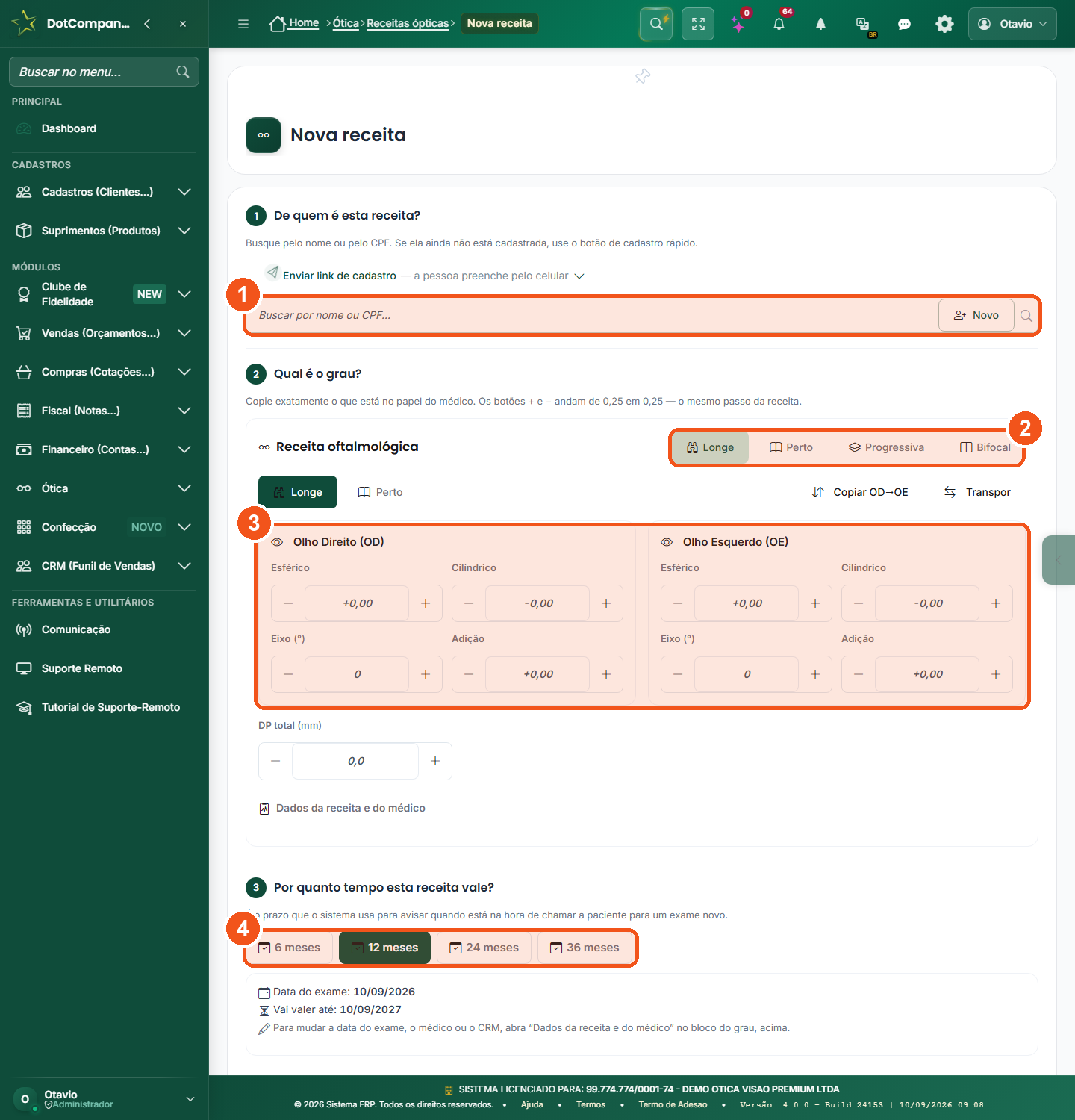The image size is (1075, 1120).
Task: Open Suporte Remoto in the sidebar
Action: pos(105,668)
